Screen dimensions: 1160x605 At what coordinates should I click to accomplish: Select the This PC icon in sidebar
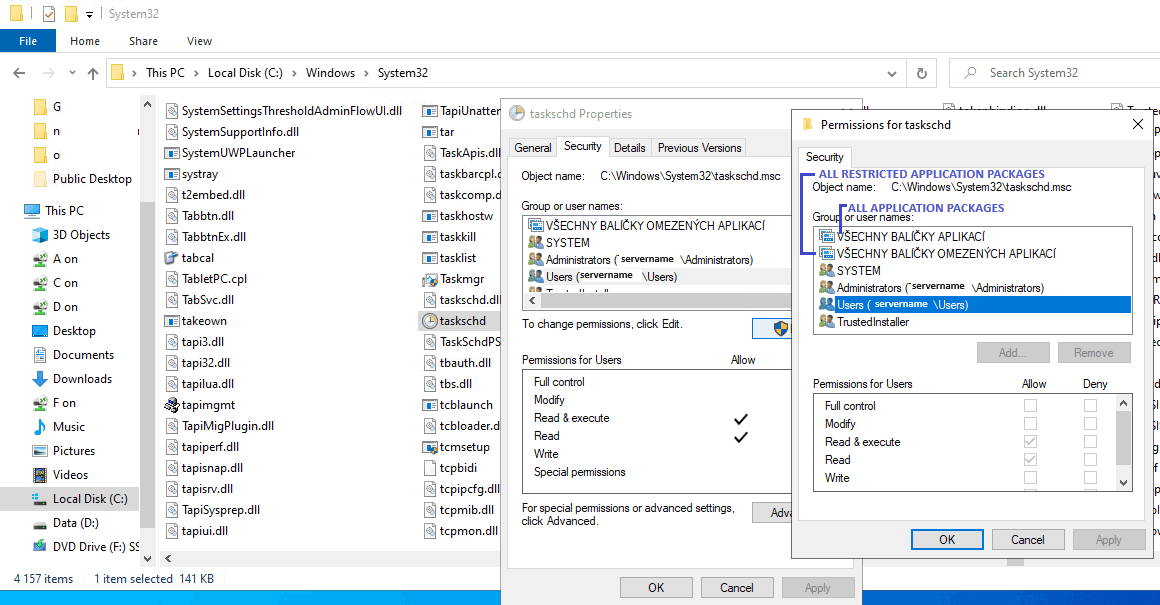pos(32,211)
